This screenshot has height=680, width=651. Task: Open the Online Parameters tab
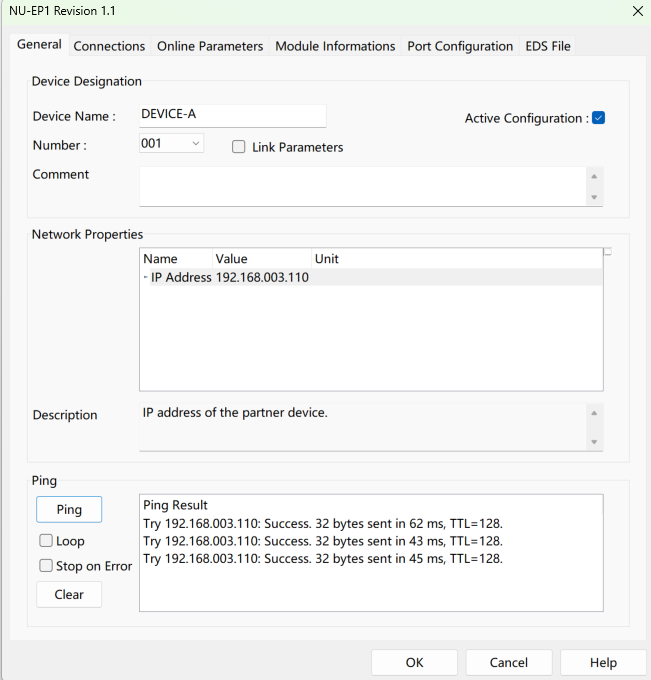(x=210, y=46)
